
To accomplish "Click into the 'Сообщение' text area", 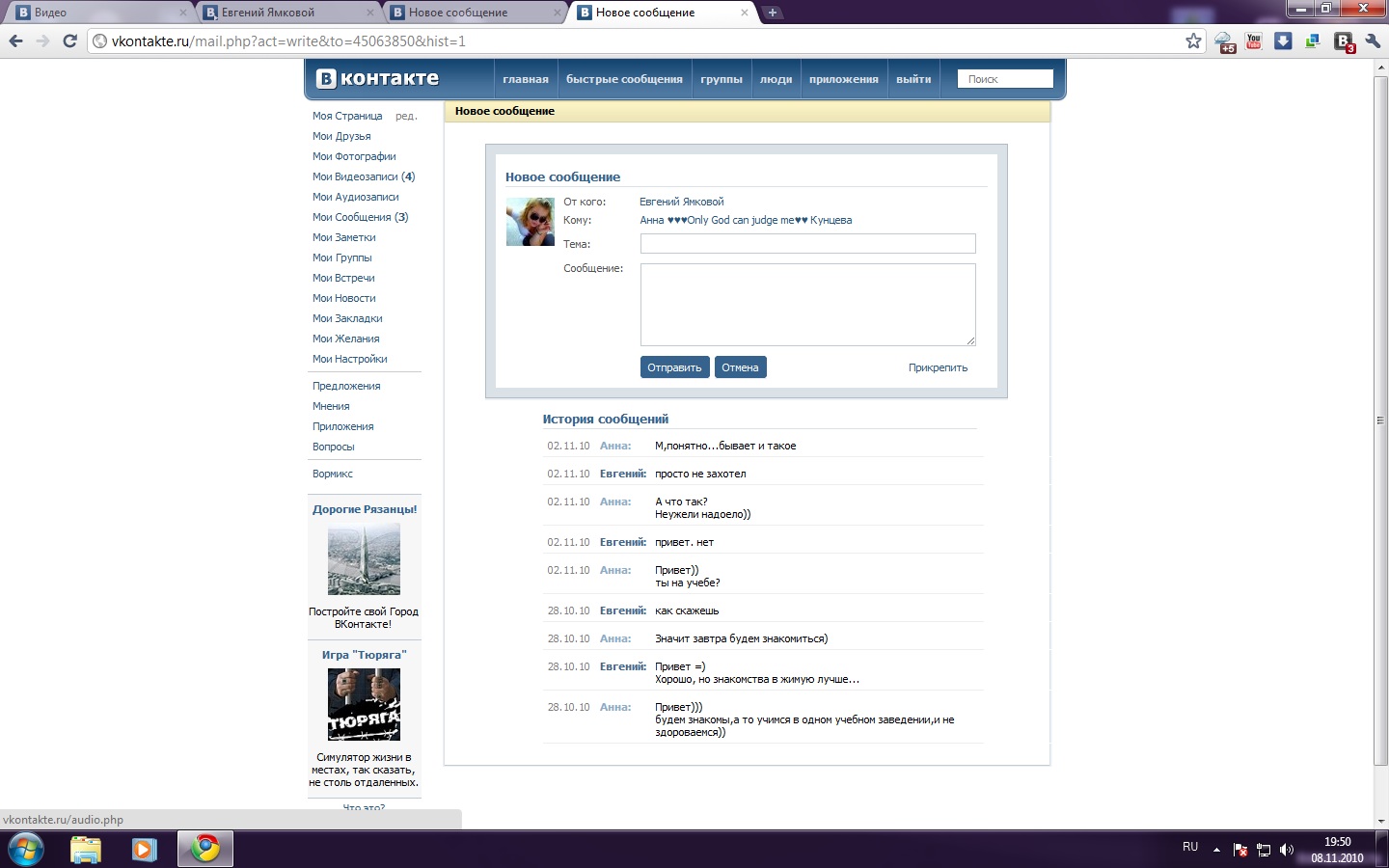I will click(808, 305).
